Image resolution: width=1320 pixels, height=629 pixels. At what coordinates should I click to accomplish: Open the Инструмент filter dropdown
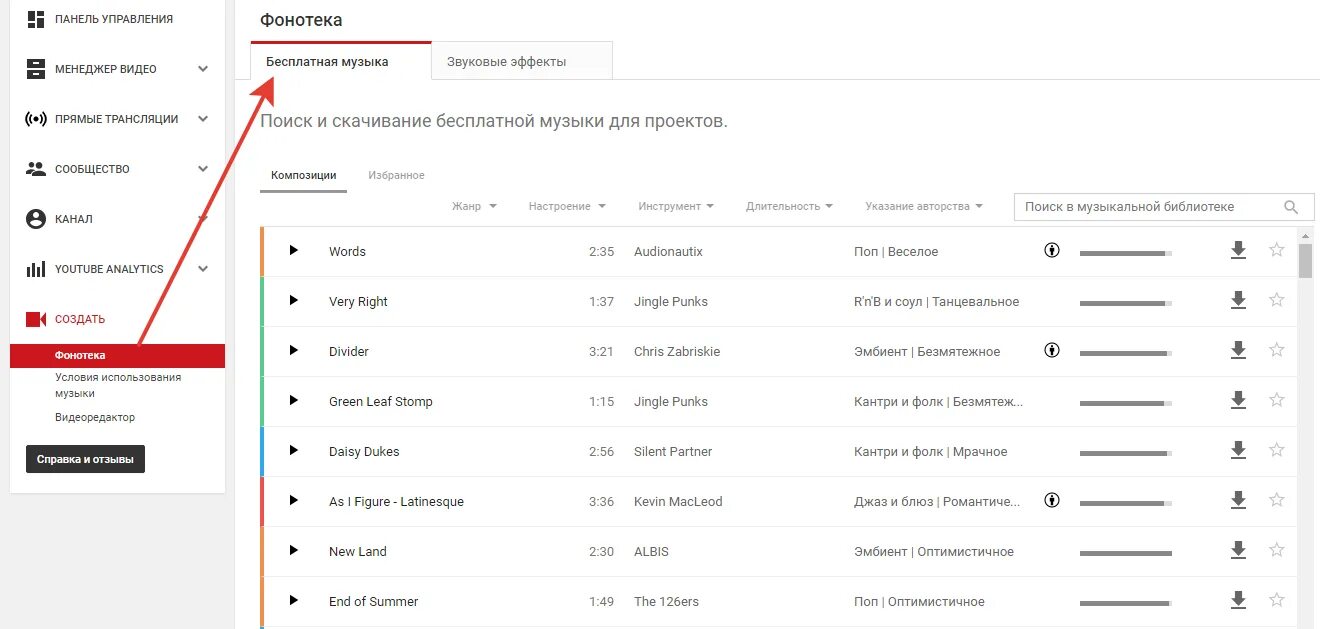pyautogui.click(x=676, y=206)
